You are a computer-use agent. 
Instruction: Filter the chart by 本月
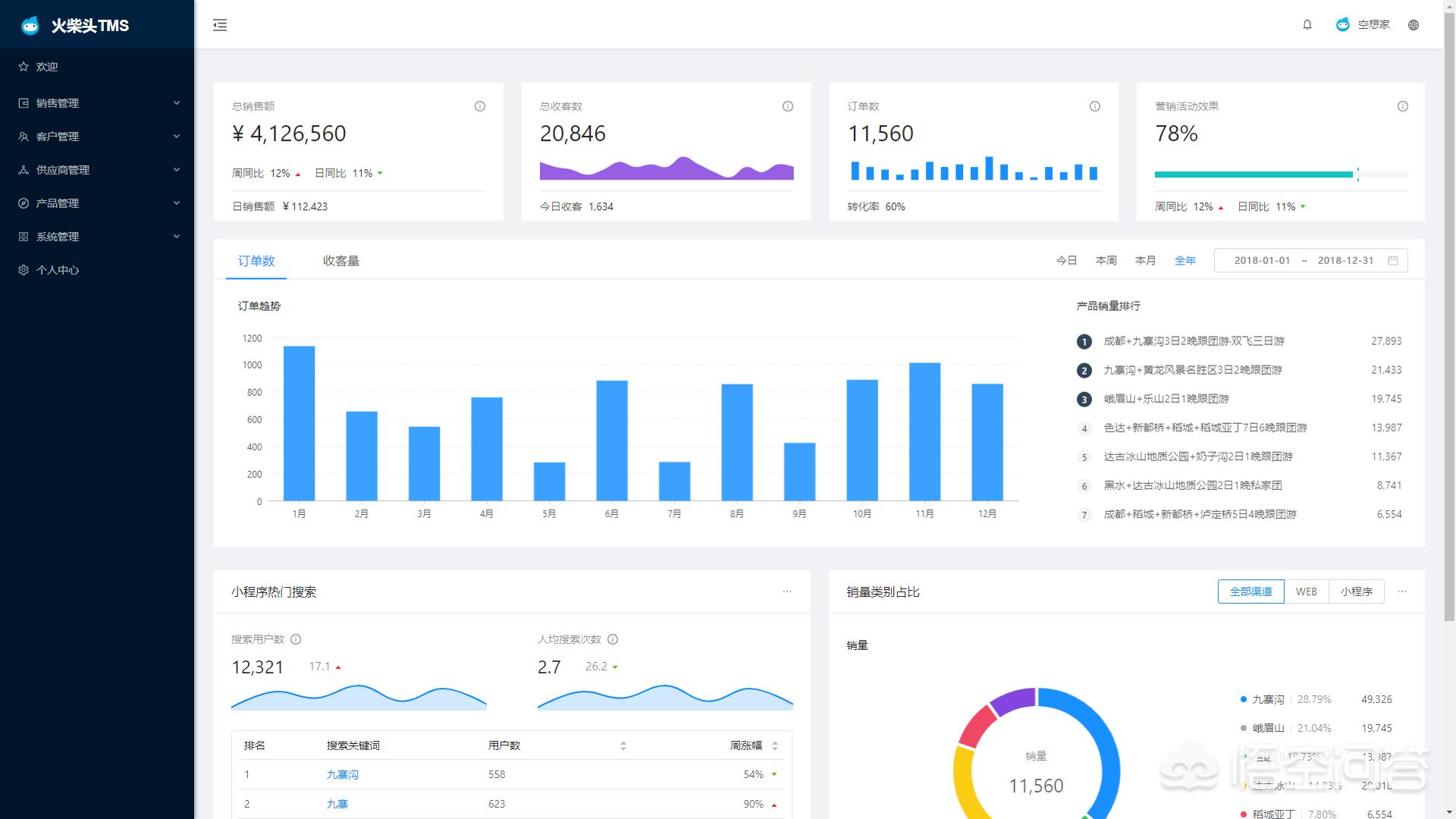click(x=1145, y=260)
